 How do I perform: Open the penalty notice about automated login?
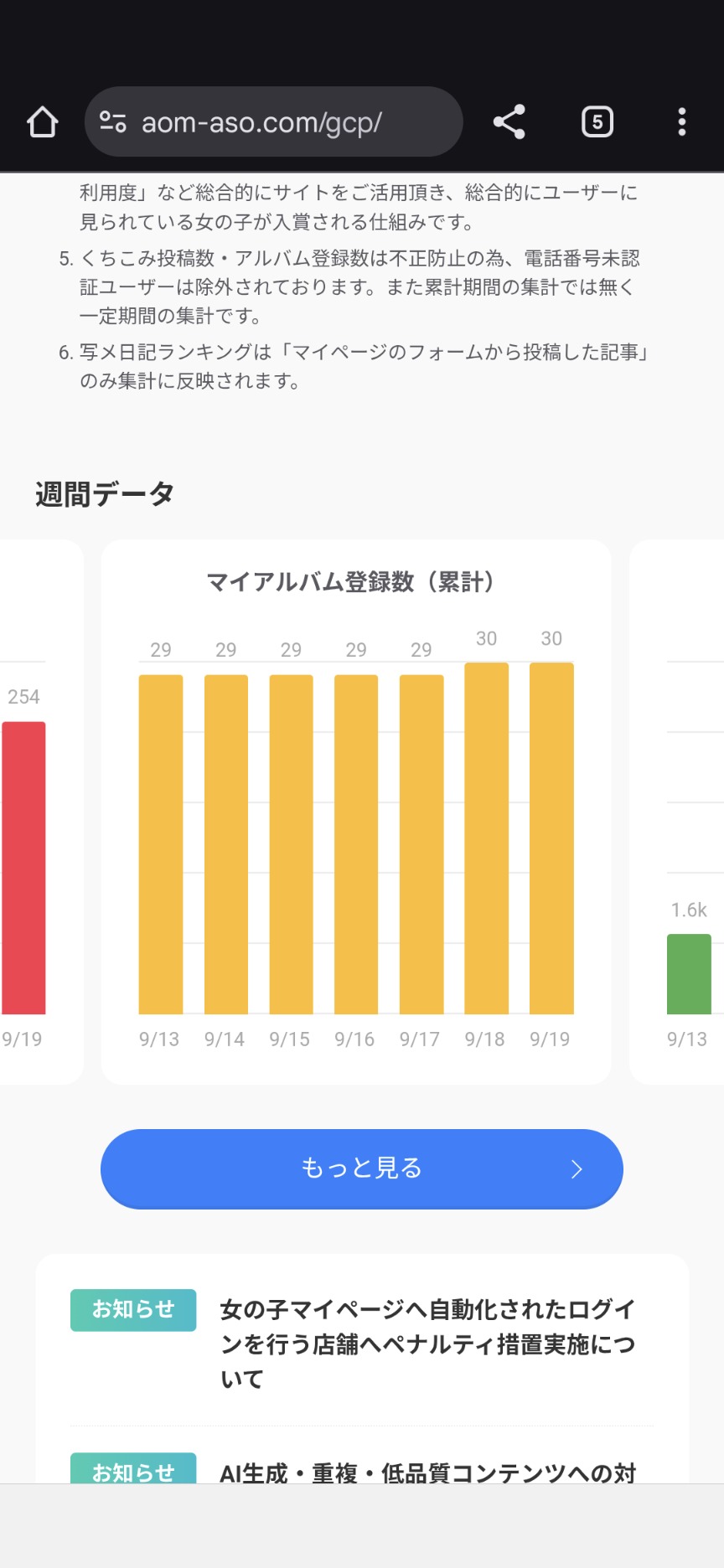[427, 1344]
